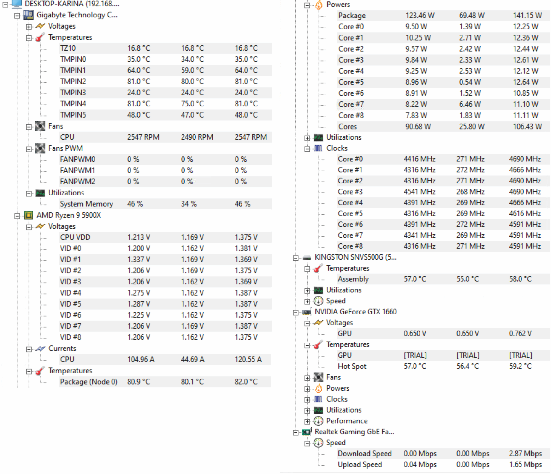Expand the Kingston Speed node

pyautogui.click(x=307, y=301)
